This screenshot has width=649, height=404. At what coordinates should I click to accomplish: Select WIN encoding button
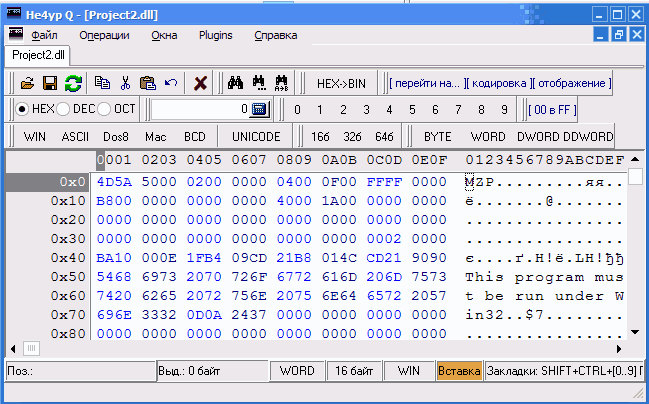[x=35, y=137]
